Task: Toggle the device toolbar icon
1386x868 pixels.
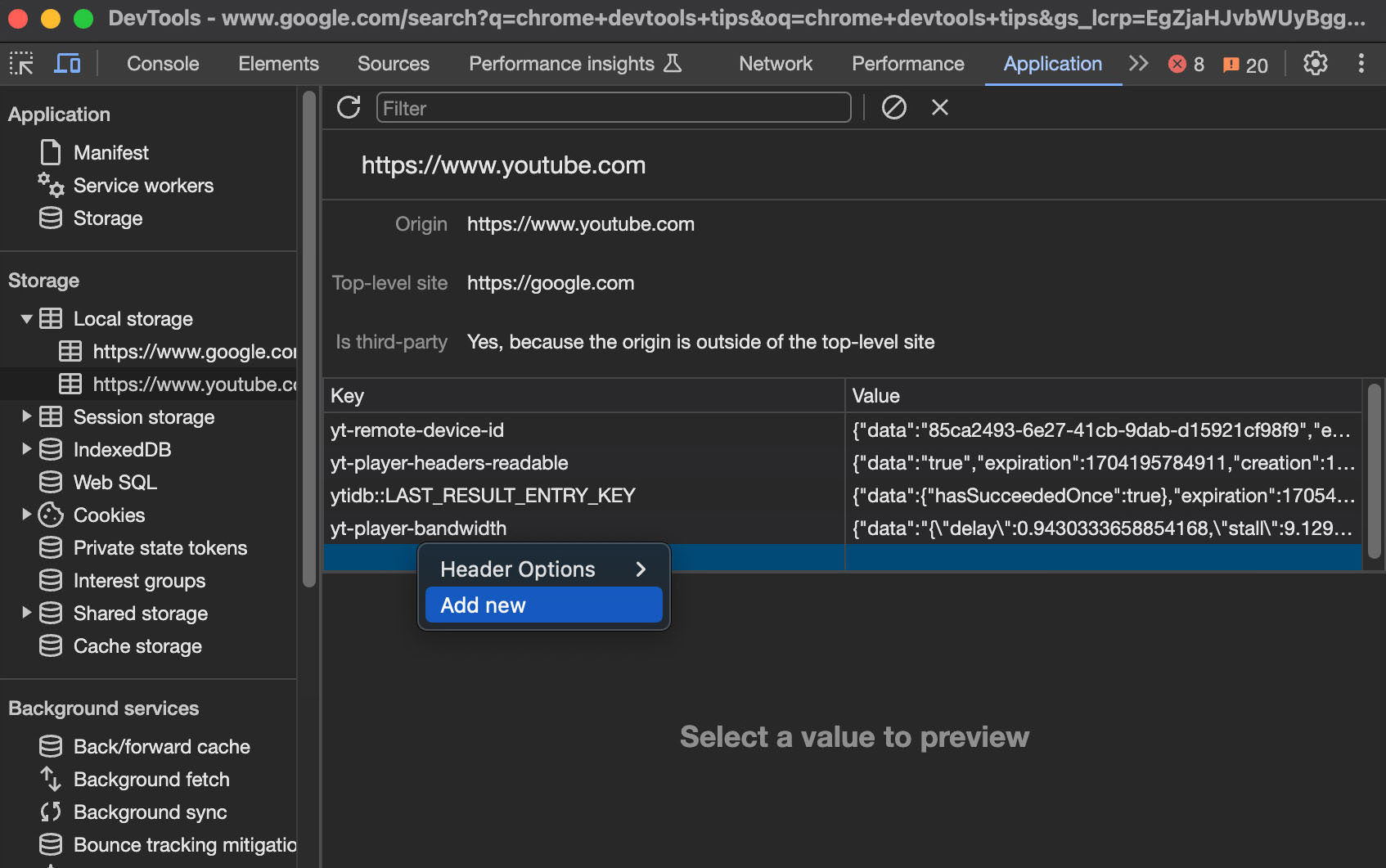Action: coord(67,64)
